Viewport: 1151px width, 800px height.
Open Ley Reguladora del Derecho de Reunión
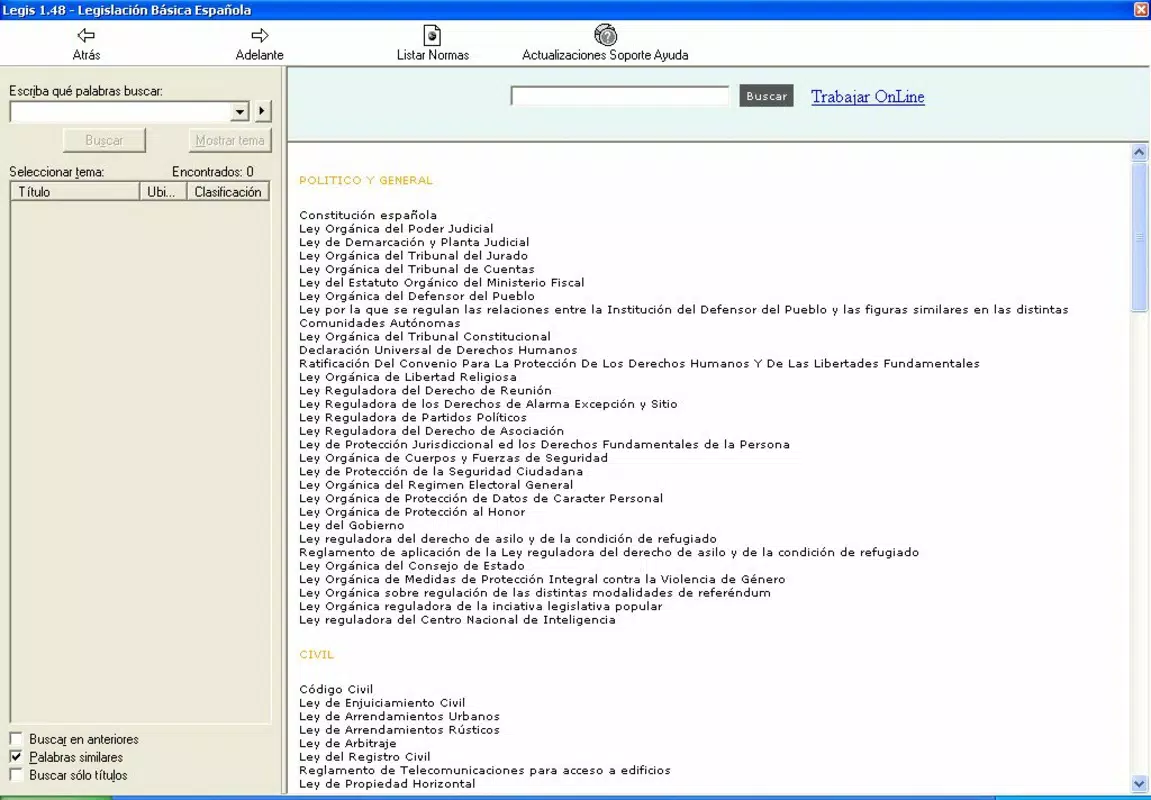(x=425, y=390)
